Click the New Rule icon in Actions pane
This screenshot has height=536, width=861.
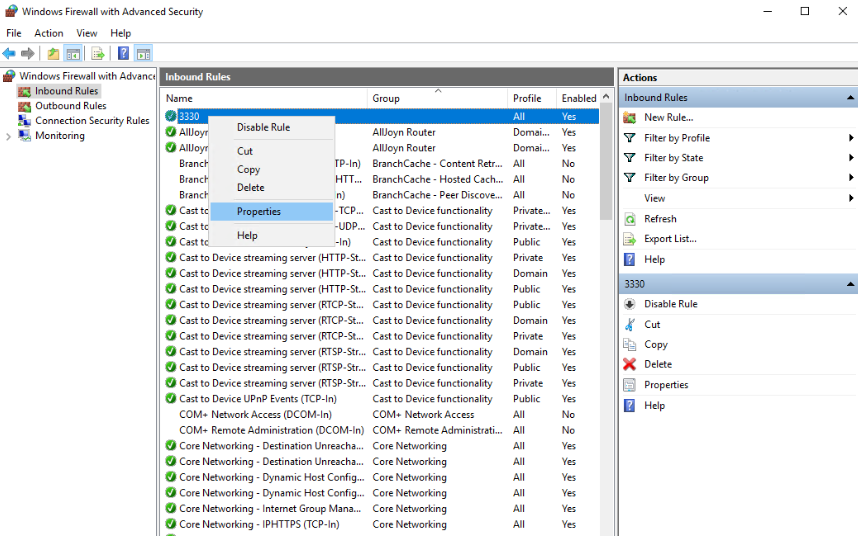[630, 118]
